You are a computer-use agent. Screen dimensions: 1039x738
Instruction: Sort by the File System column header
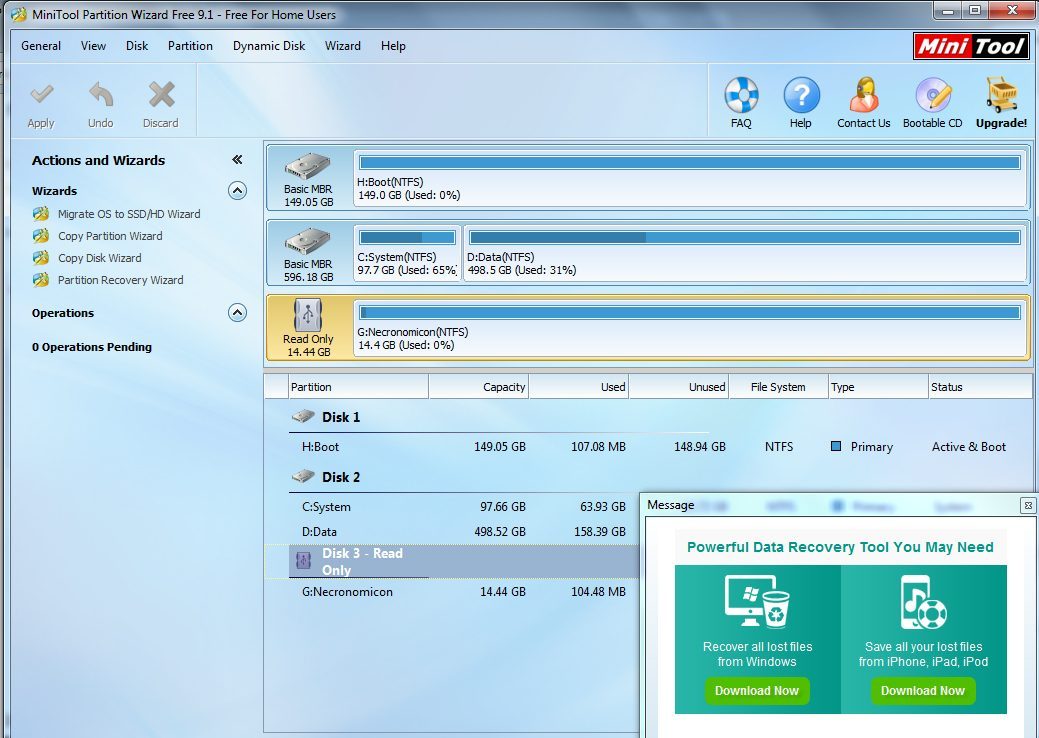click(x=779, y=387)
